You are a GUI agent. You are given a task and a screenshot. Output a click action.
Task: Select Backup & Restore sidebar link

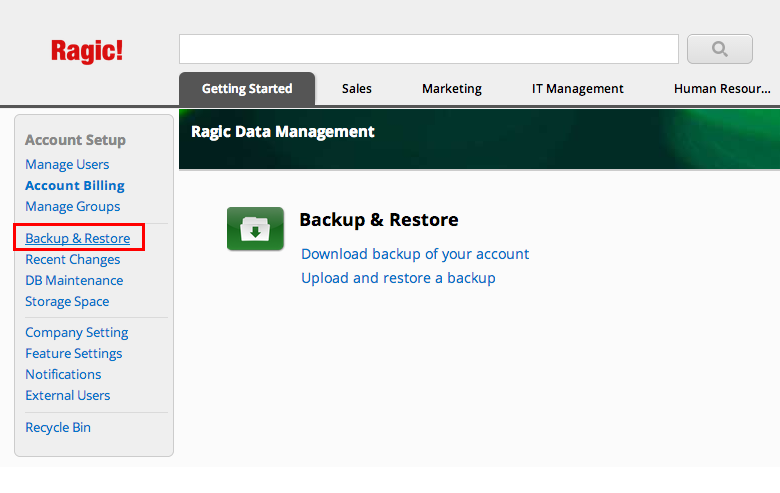[78, 238]
